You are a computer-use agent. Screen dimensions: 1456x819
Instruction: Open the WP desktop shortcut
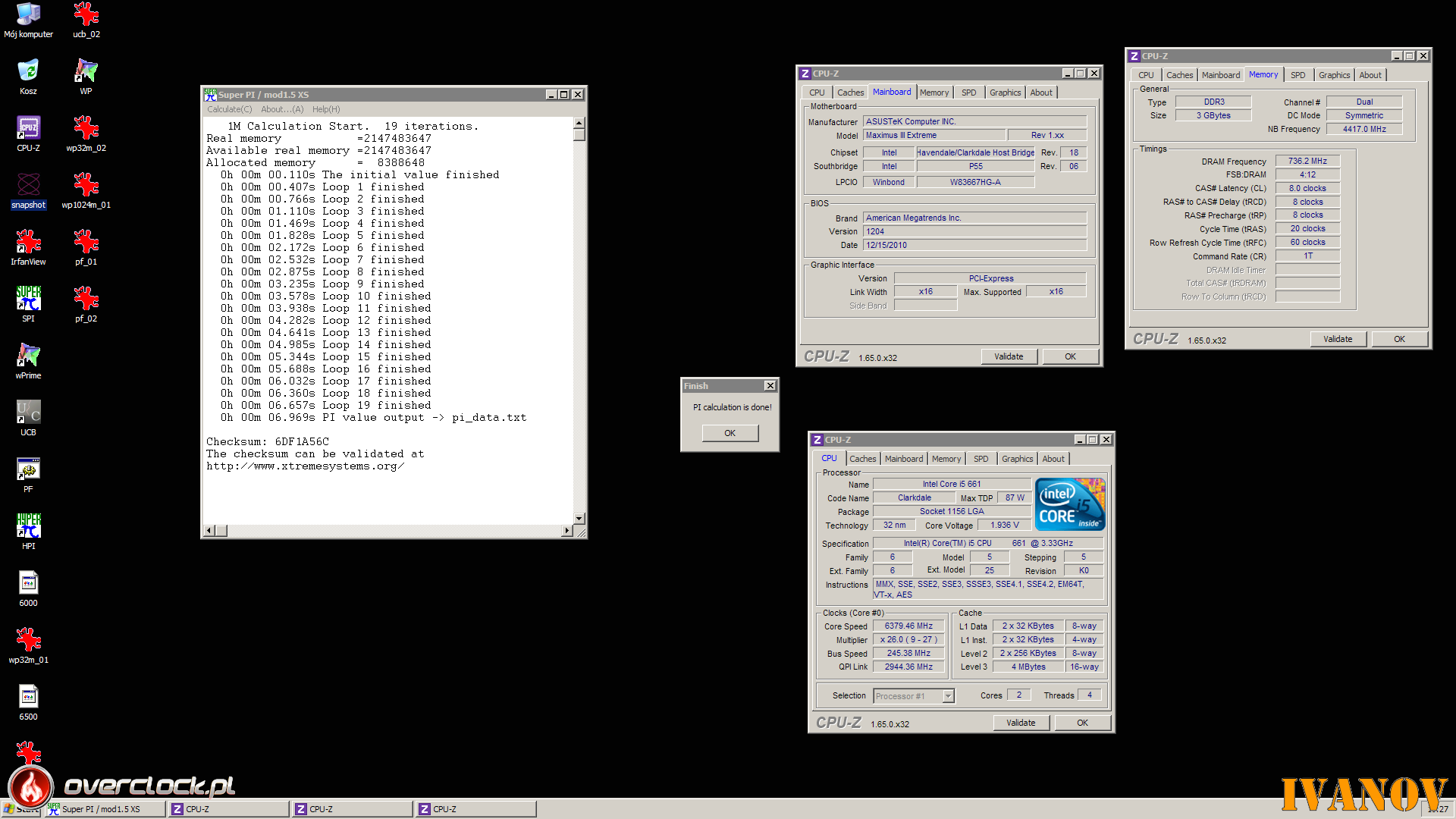pyautogui.click(x=86, y=77)
